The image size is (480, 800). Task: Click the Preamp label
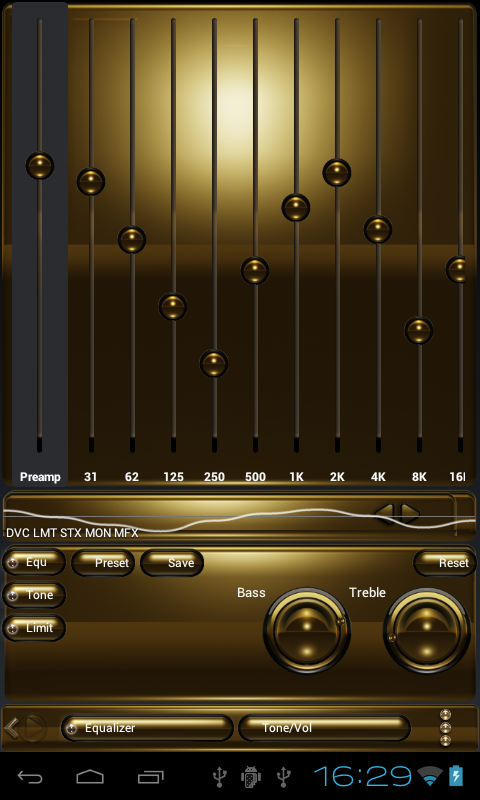click(x=40, y=477)
